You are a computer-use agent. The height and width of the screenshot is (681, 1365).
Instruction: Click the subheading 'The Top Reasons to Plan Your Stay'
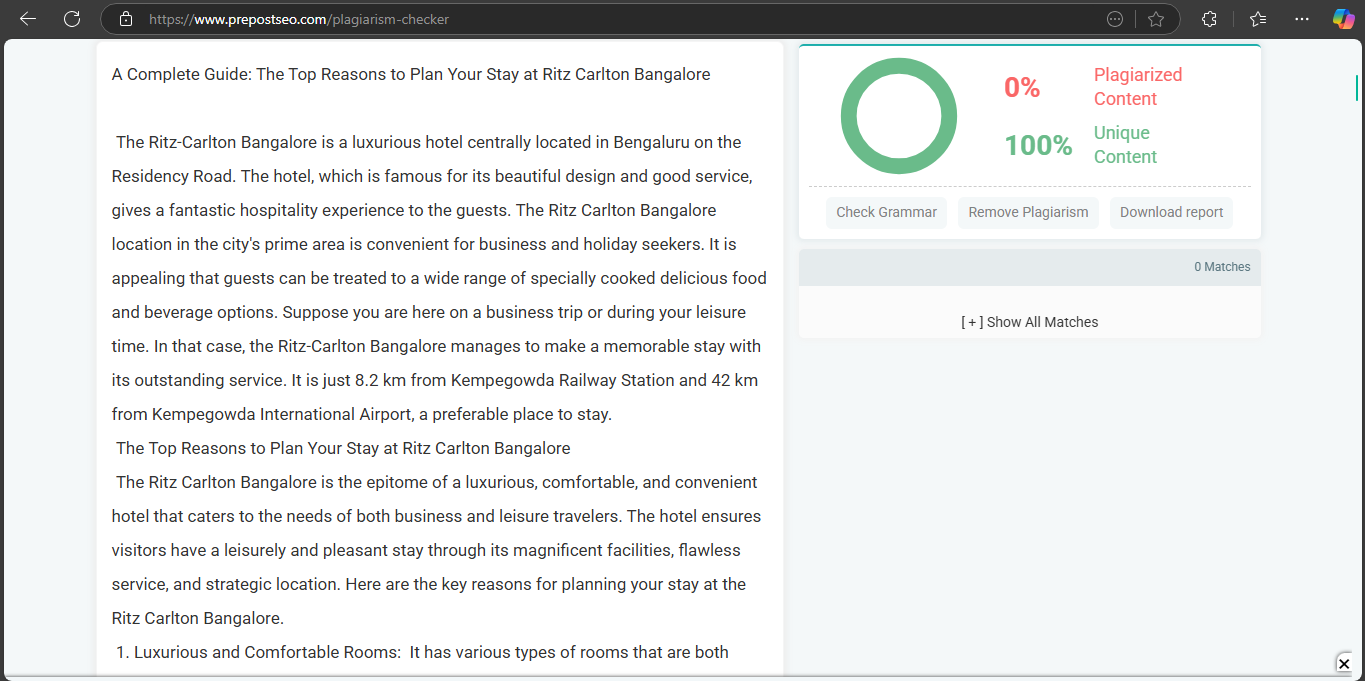[x=343, y=448]
